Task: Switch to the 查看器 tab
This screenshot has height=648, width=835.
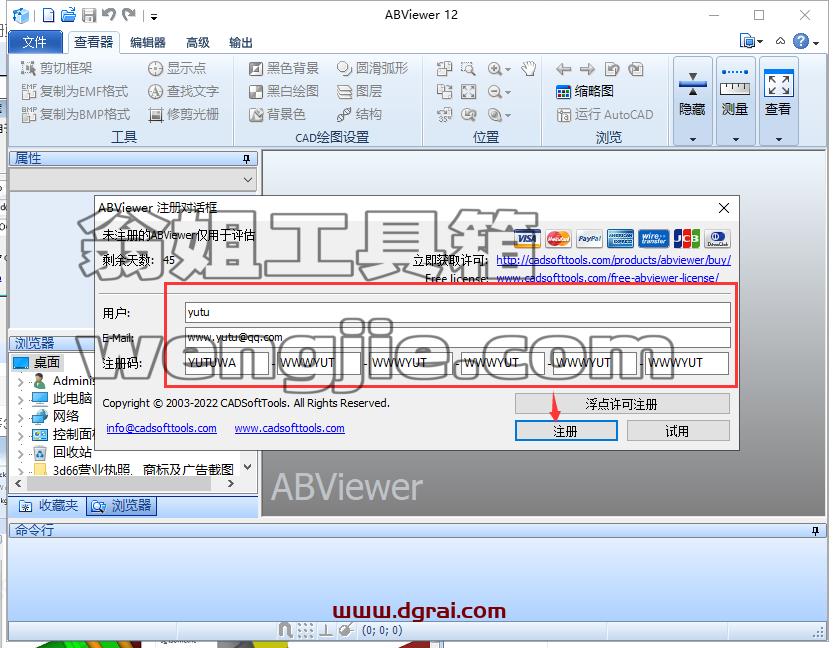Action: [93, 42]
